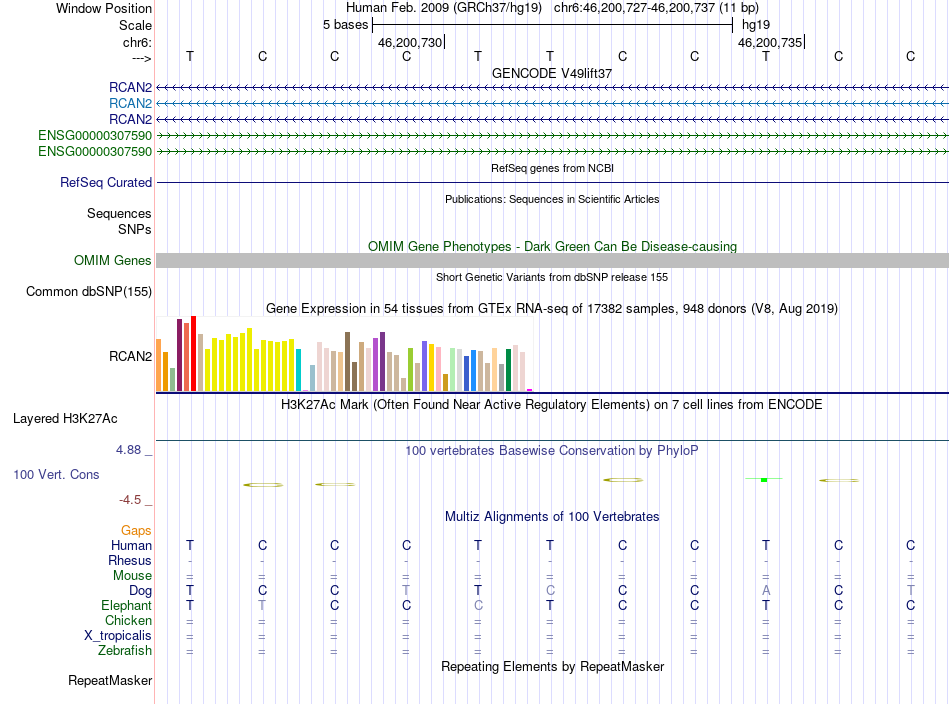This screenshot has height=704, width=950.
Task: Click the '5 bases' scale text
Action: point(345,25)
